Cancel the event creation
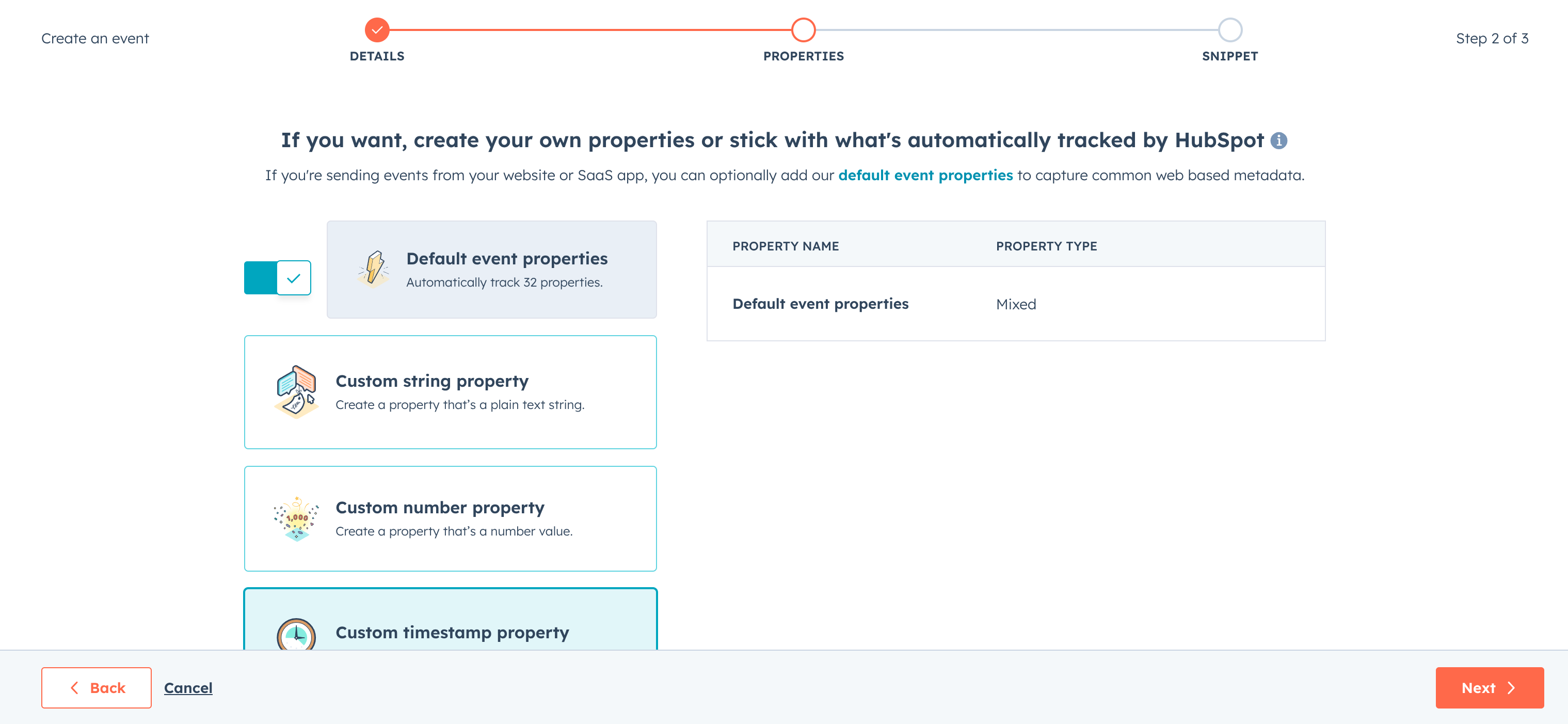The image size is (1568, 724). (188, 688)
